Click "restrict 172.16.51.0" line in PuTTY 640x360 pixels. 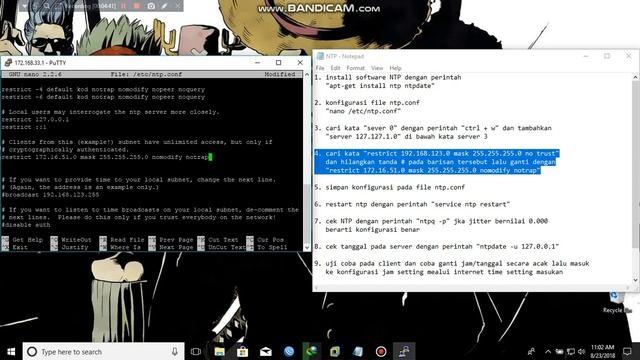click(105, 157)
